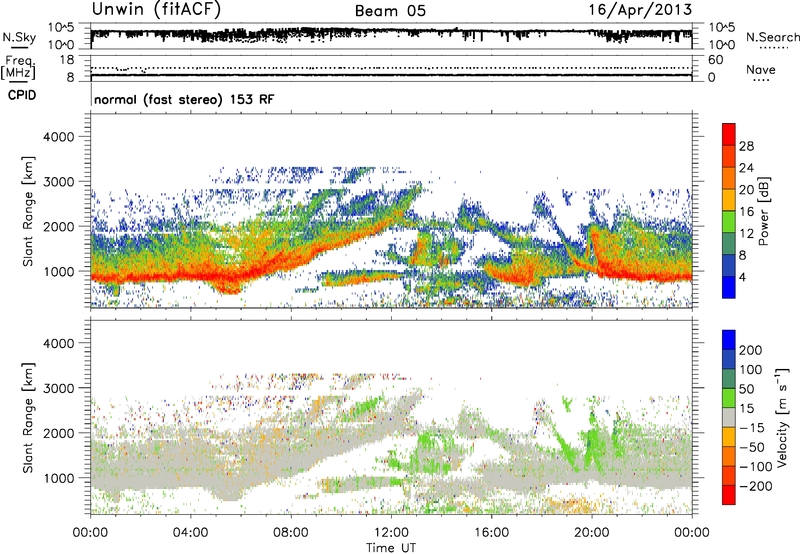This screenshot has width=800, height=554.
Task: Click the '60' Nave axis tick label
Action: pos(715,60)
